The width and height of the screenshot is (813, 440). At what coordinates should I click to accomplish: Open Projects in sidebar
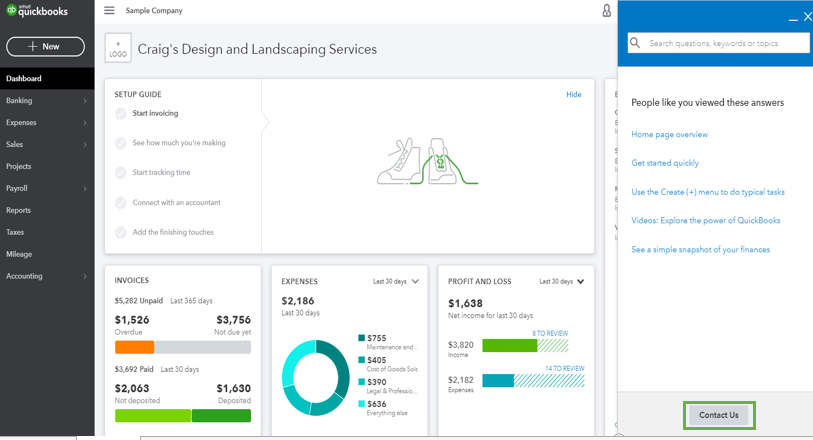(x=19, y=166)
